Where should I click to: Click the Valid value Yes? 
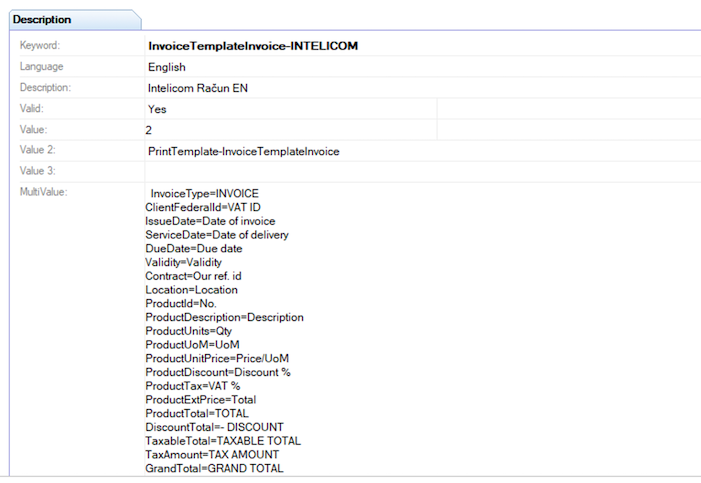(157, 109)
